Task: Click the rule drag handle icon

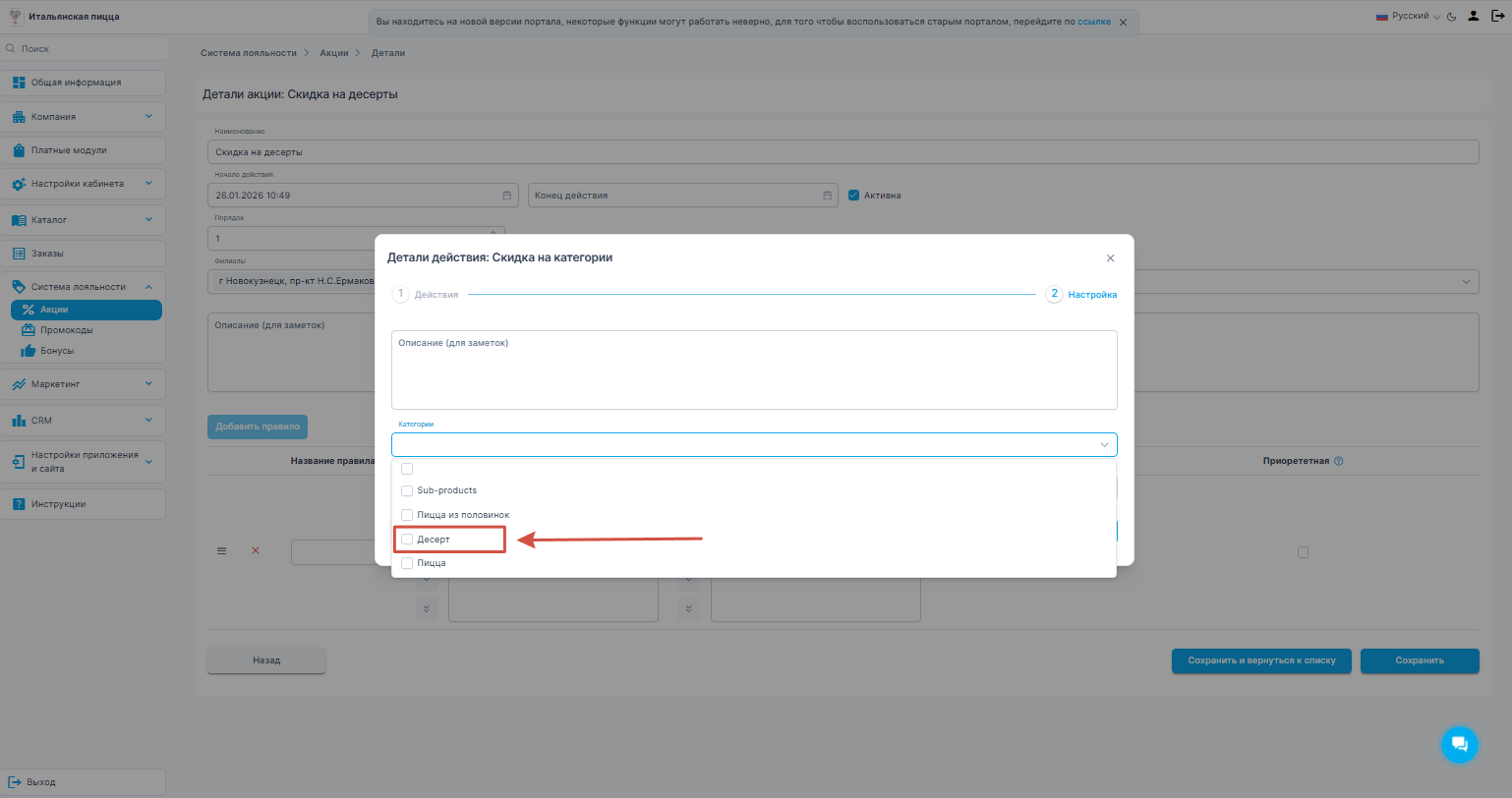Action: [221, 551]
